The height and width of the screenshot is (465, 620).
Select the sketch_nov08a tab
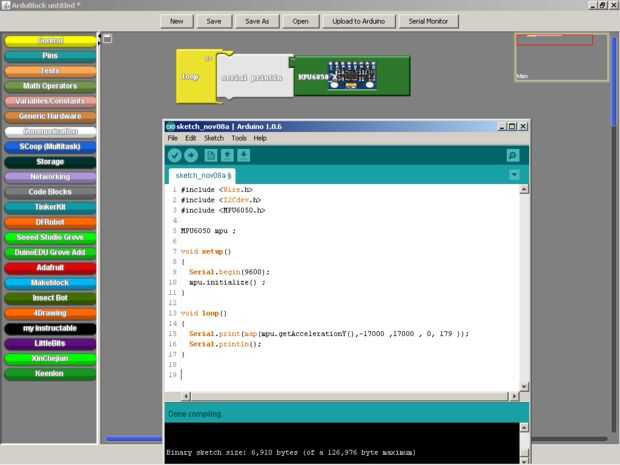coord(202,175)
